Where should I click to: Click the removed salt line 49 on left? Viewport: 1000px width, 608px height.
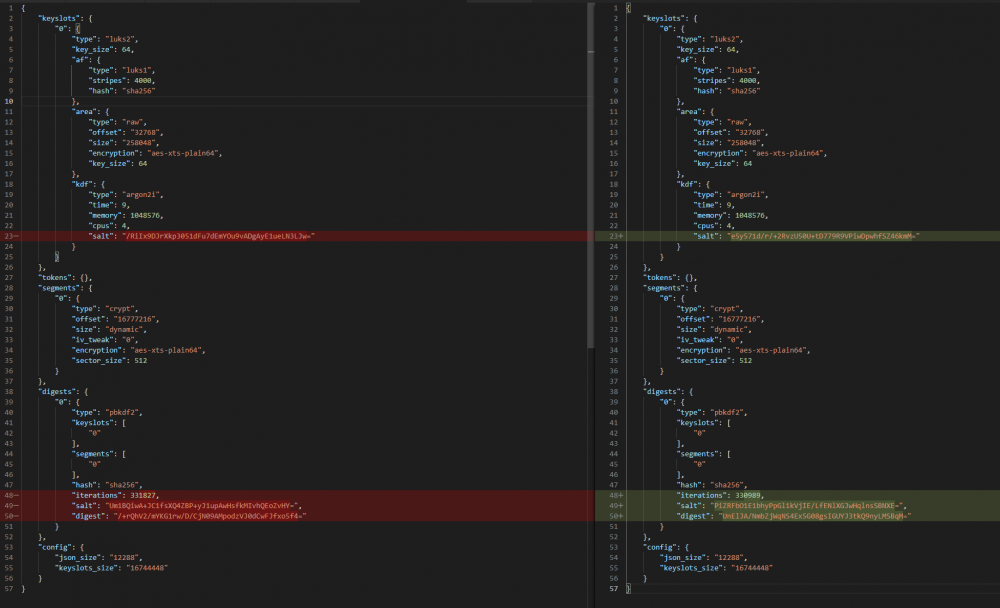click(297, 505)
